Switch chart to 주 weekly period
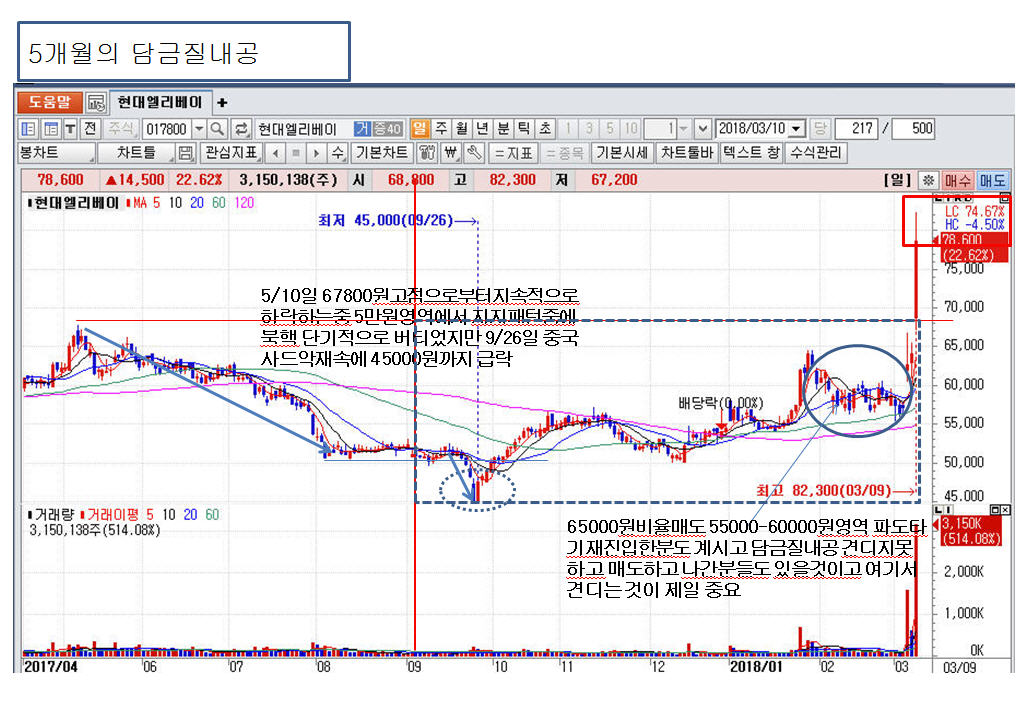Image resolution: width=1033 pixels, height=723 pixels. 441,129
